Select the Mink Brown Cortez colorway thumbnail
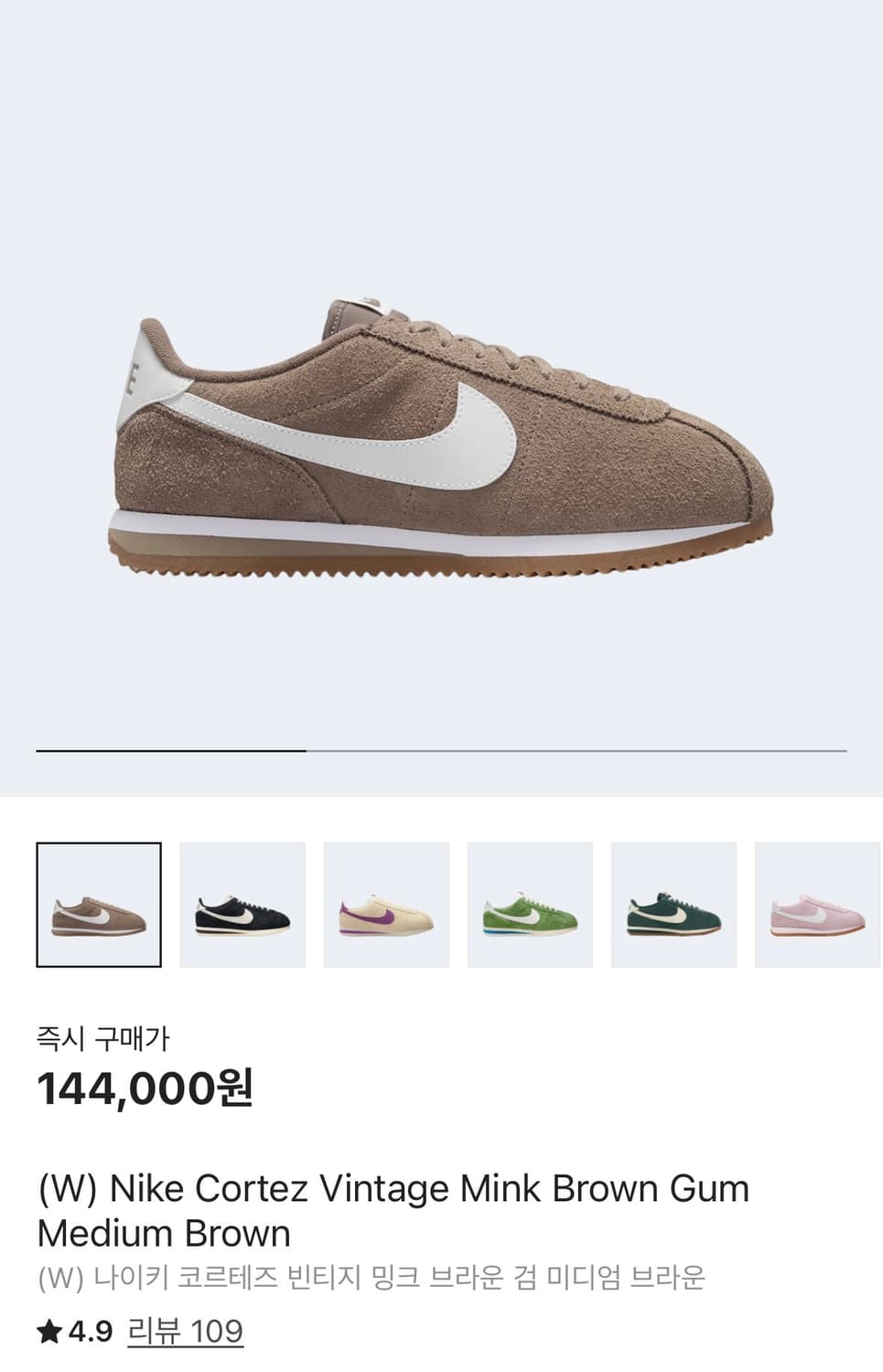The height and width of the screenshot is (1372, 883). (99, 905)
